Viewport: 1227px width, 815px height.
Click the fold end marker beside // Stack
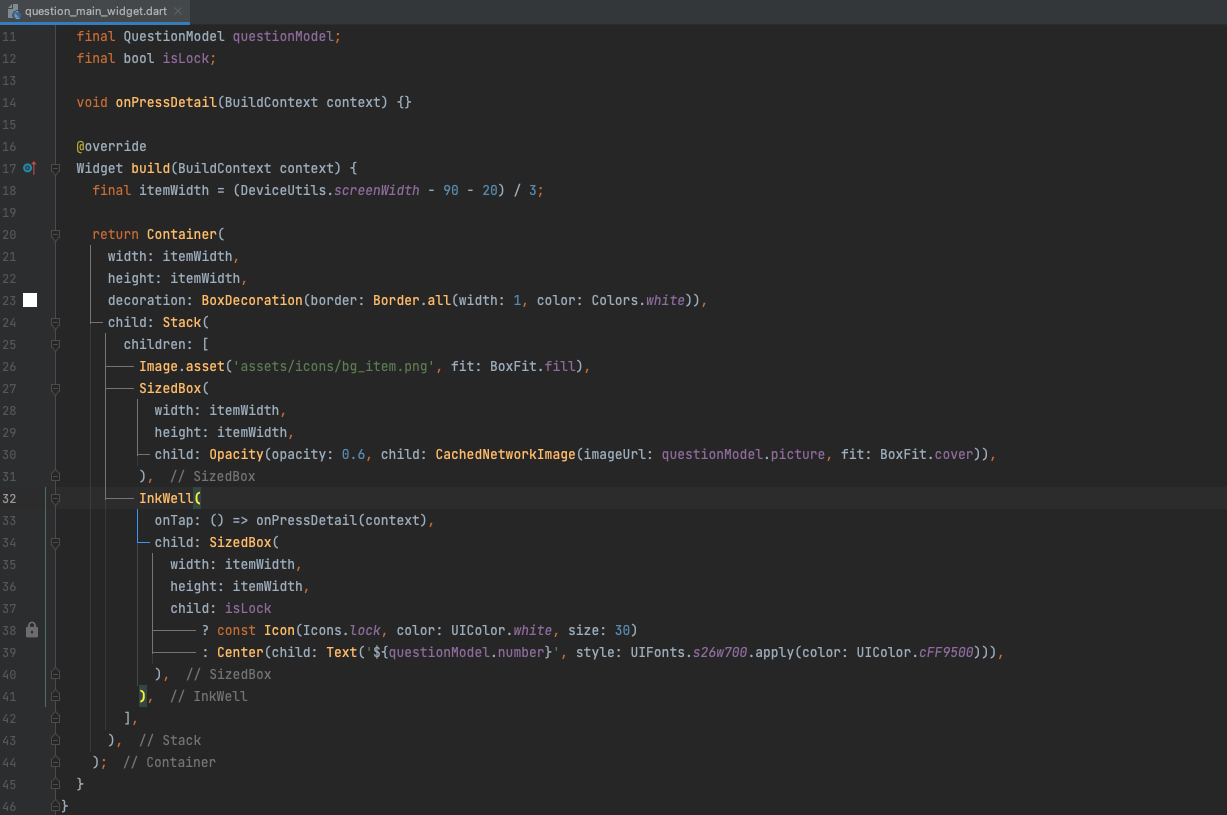tap(56, 740)
